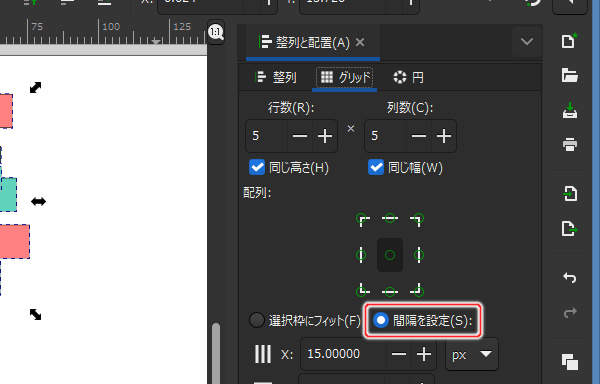600x384 pixels.
Task: Click the greyed Redo arrow icon
Action: 569,312
